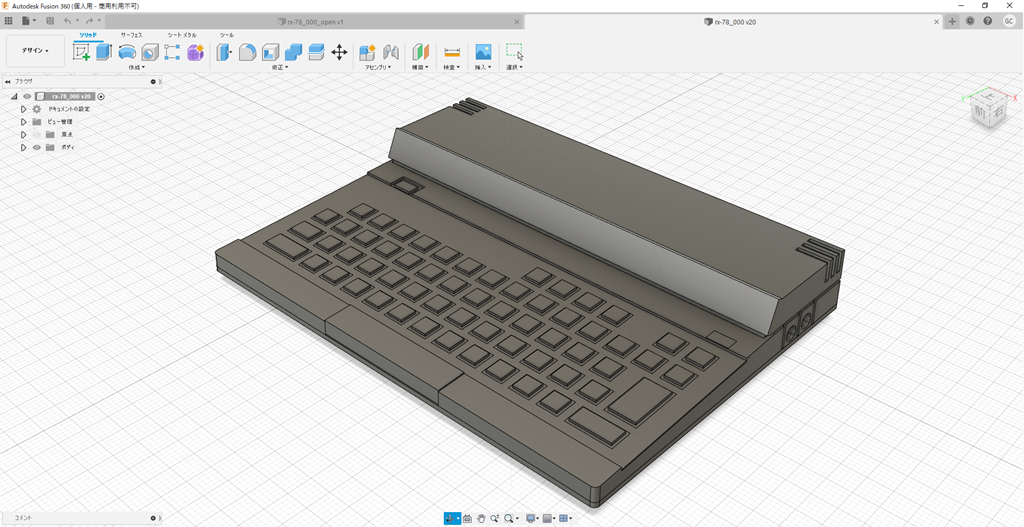1024x527 pixels.
Task: Select the Create Sketch tool
Action: tap(81, 52)
